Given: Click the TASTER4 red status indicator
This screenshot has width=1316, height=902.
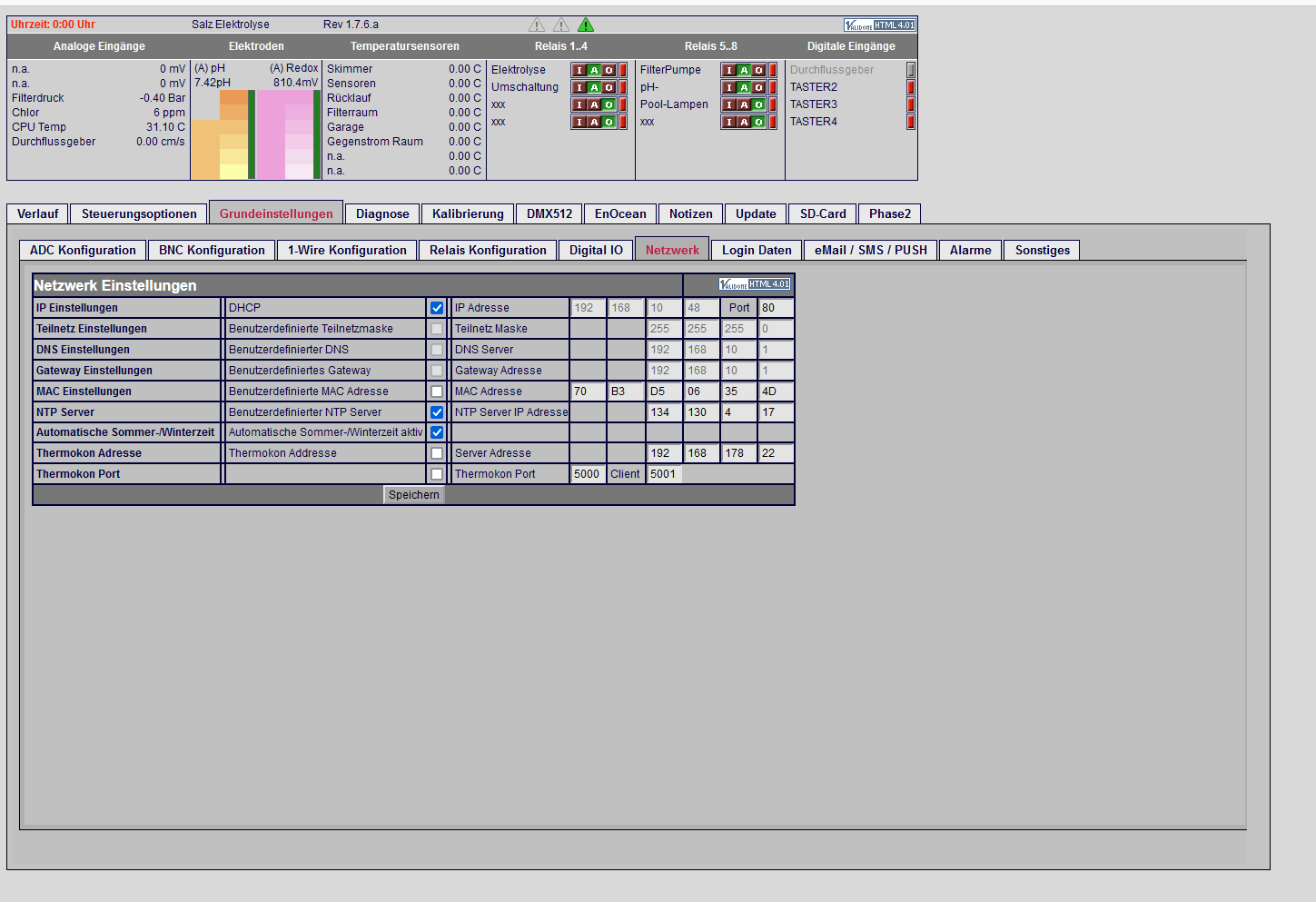Looking at the screenshot, I should click(911, 122).
